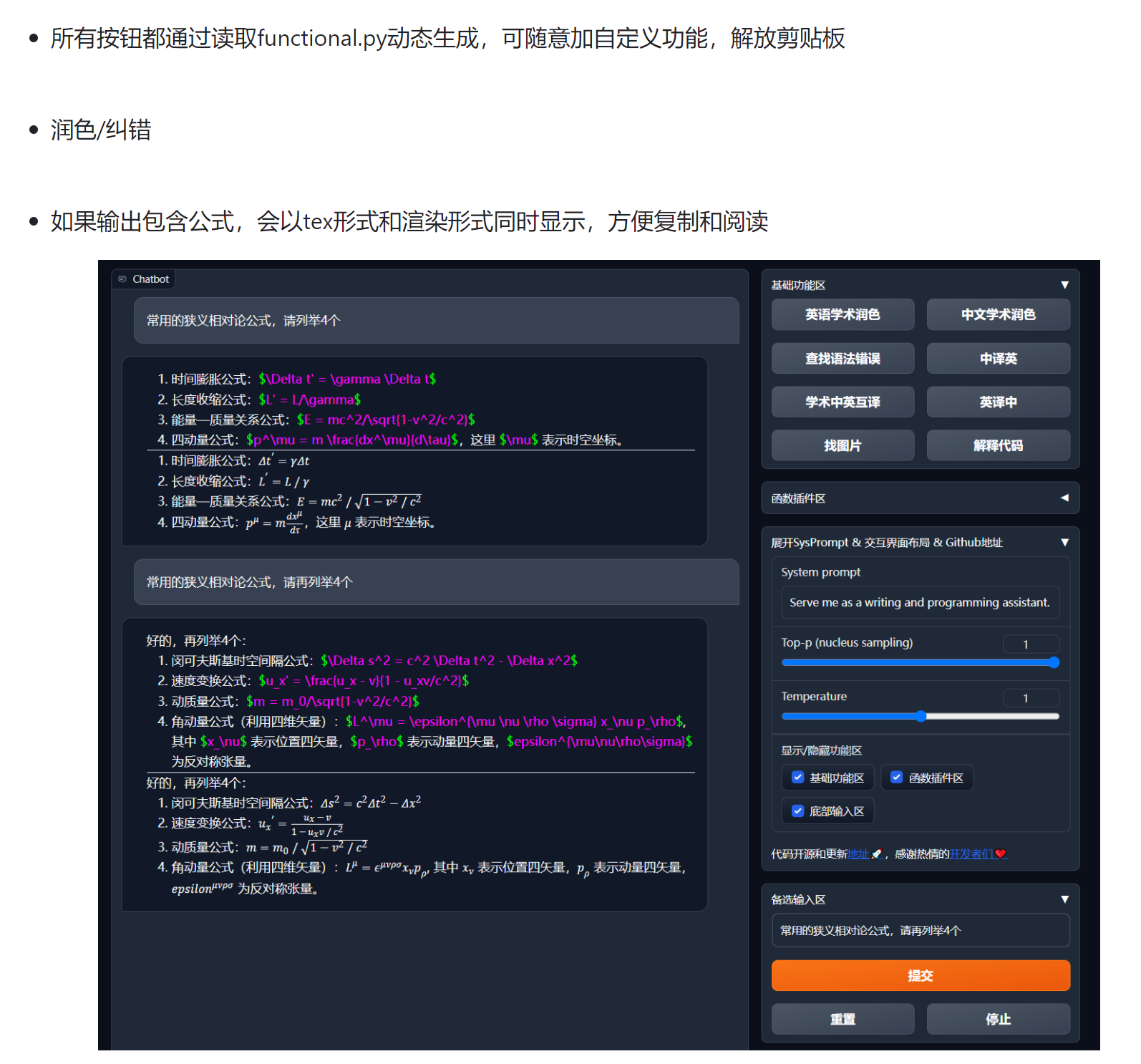1141x1064 pixels.
Task: Toggle the 底部输入区 checkbox
Action: pyautogui.click(x=797, y=811)
